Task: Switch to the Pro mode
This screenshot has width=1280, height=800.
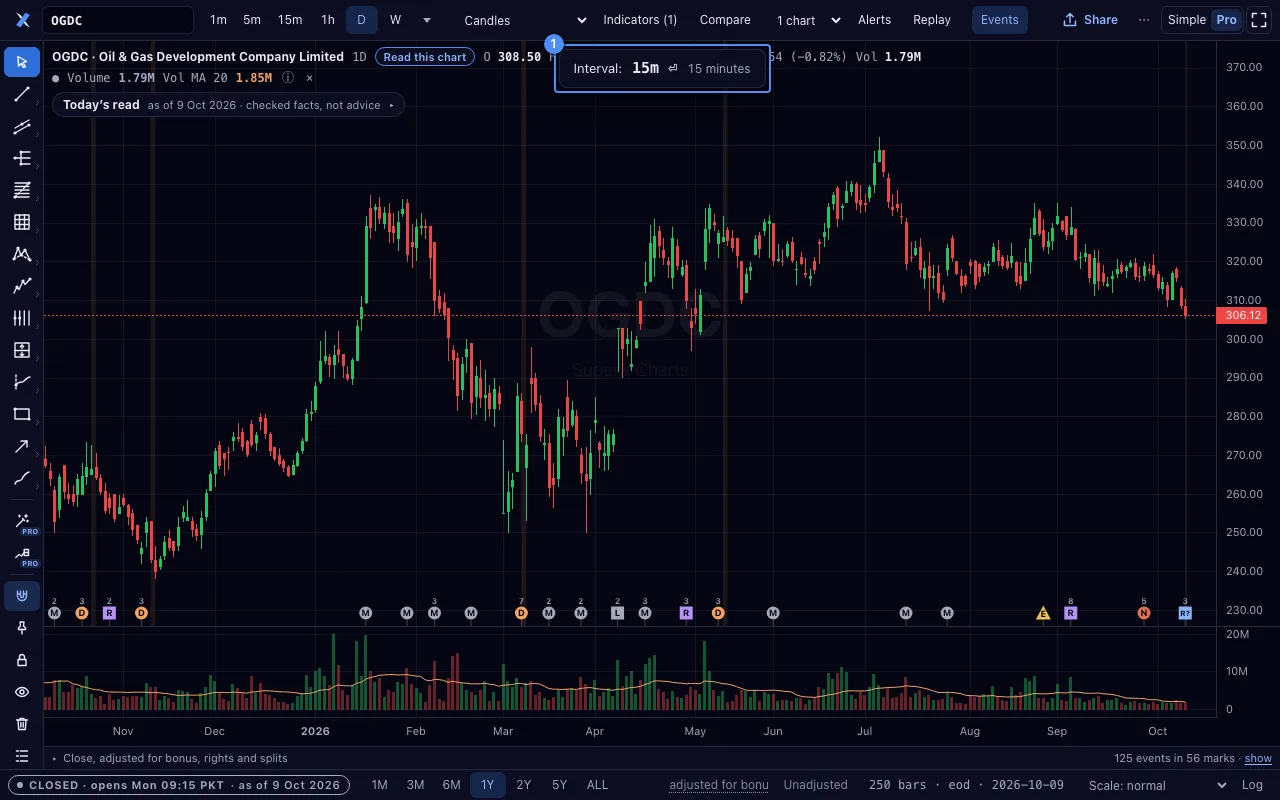Action: pyautogui.click(x=1226, y=20)
